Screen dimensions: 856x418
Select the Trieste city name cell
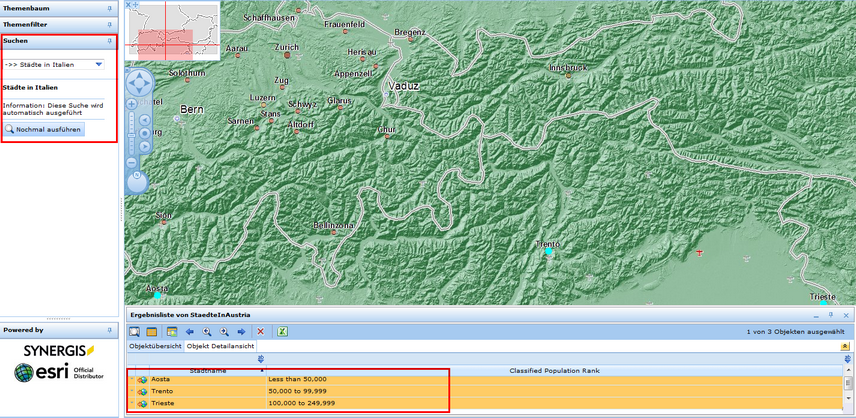(208, 403)
